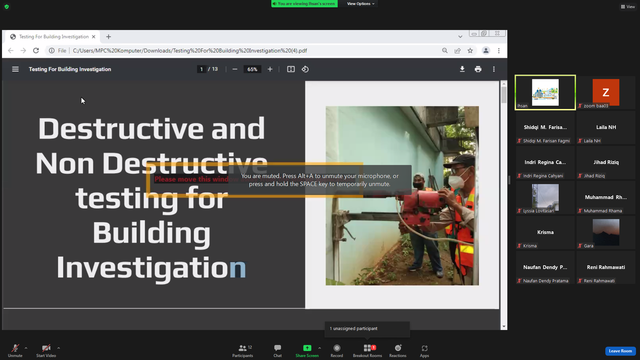This screenshot has height=360, width=640.
Task: Change the Zoom View layout
Action: (628, 7)
